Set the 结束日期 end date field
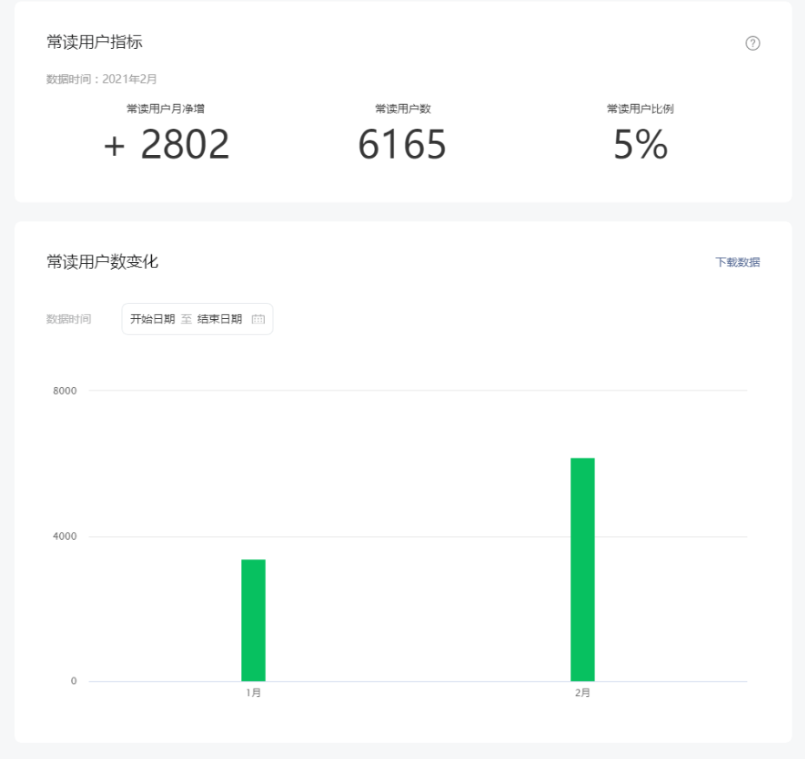 coord(220,319)
